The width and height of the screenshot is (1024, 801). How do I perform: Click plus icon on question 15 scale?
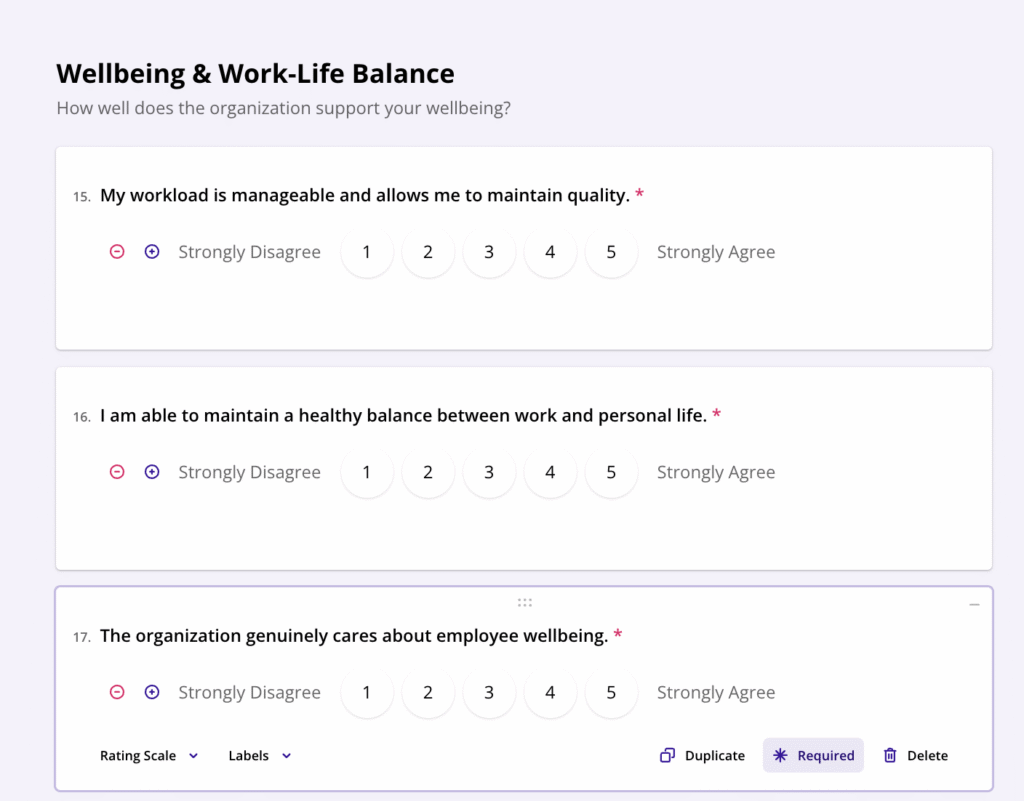pos(152,252)
